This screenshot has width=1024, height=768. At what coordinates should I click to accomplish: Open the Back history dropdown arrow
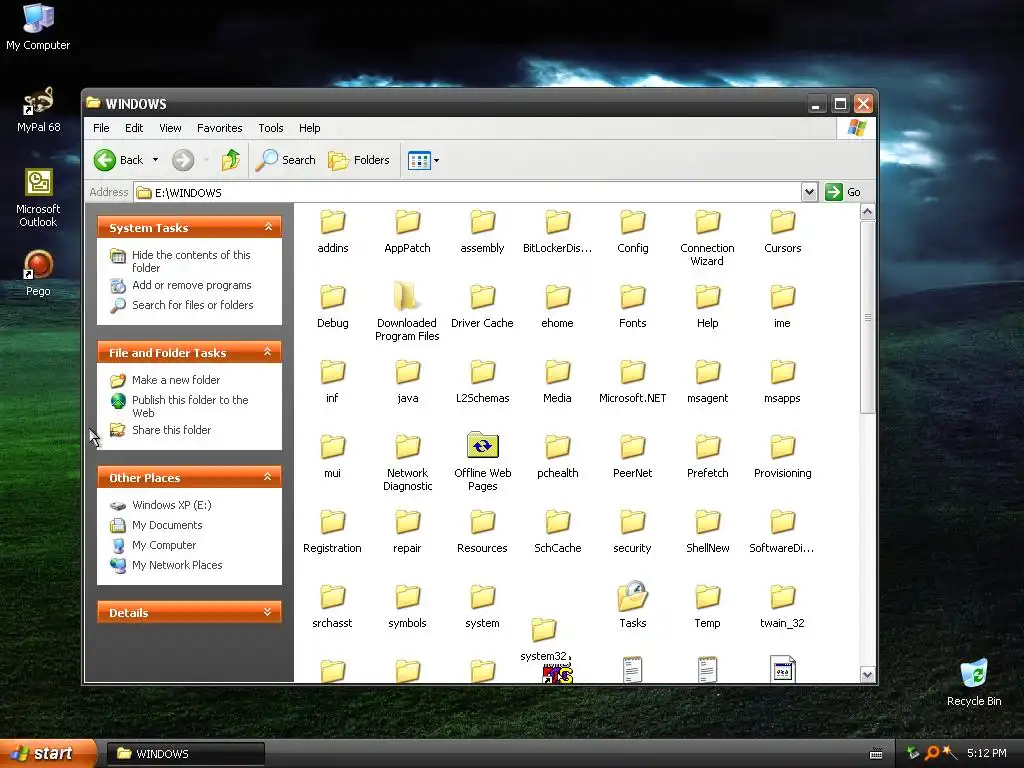pos(155,160)
